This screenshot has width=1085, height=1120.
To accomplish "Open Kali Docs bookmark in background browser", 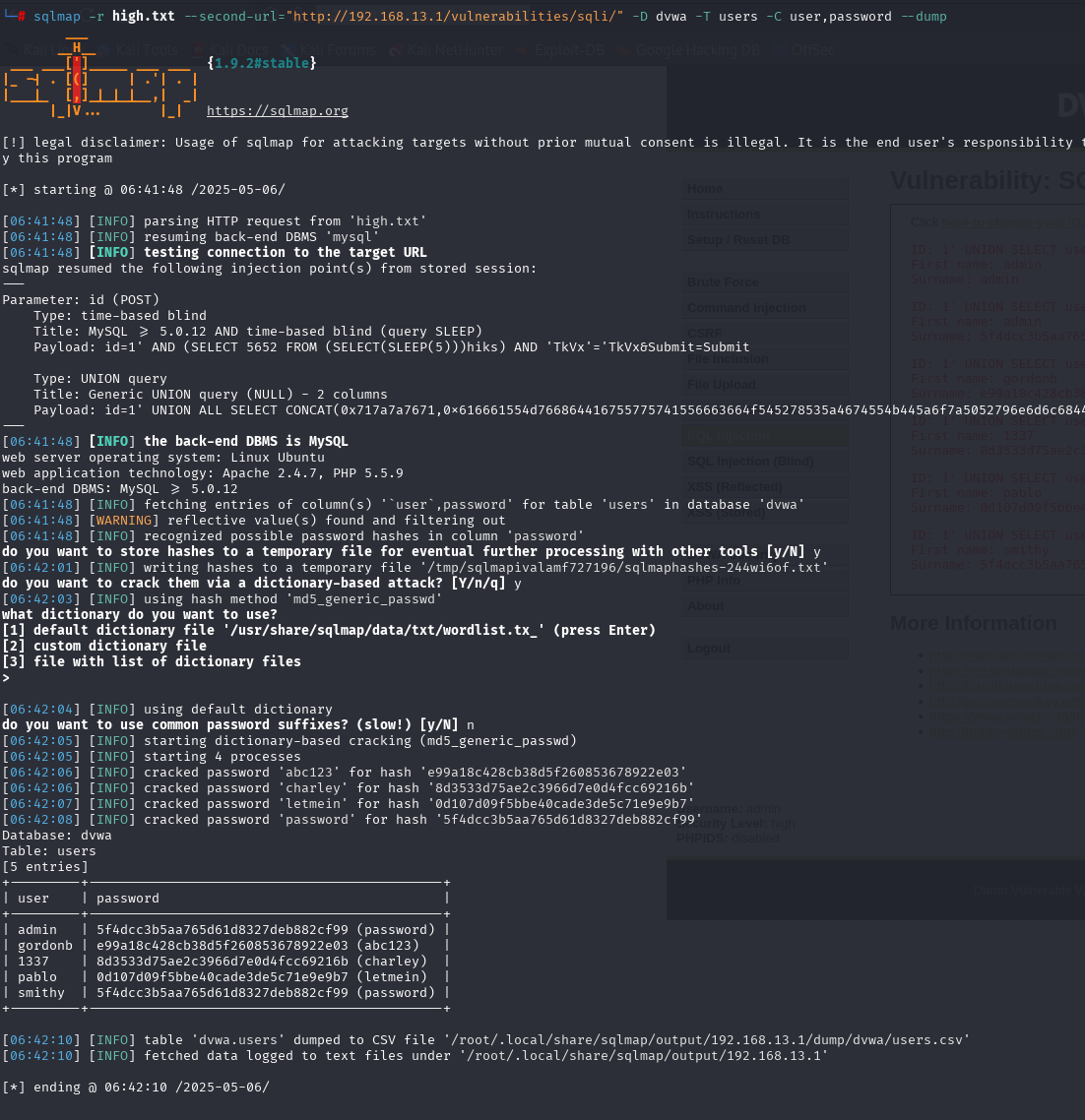I will tap(230, 50).
